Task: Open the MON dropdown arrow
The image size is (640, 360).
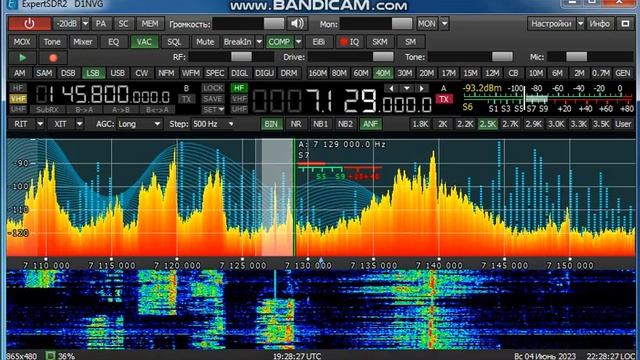Action: click(444, 24)
